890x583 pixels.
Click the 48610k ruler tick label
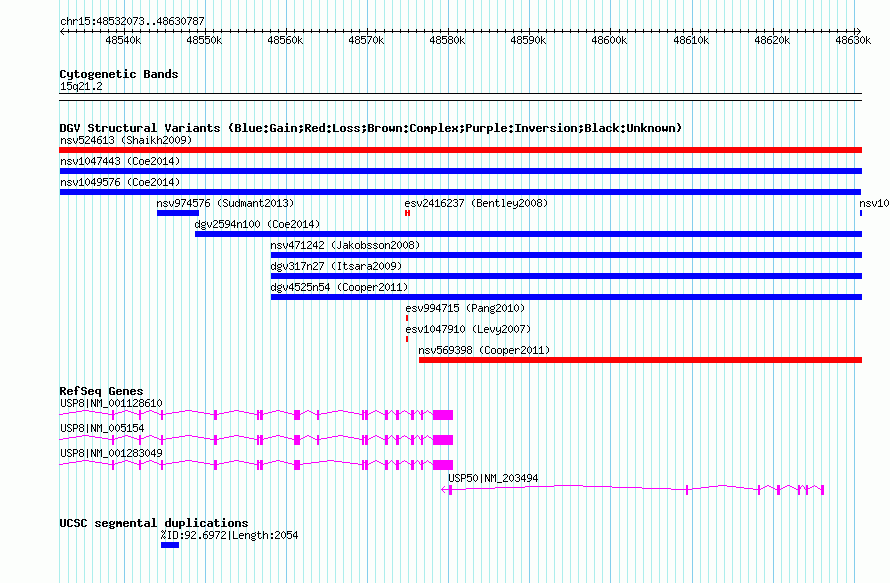pyautogui.click(x=691, y=40)
